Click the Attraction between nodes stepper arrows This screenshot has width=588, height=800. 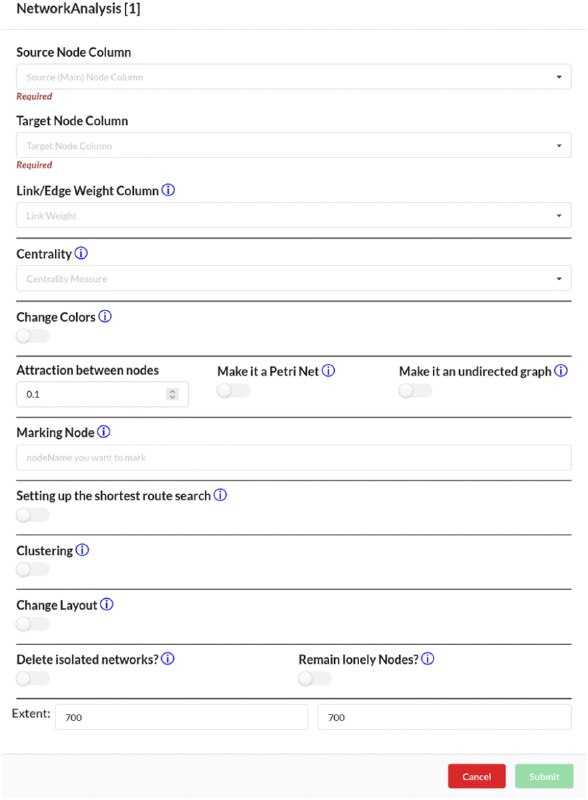(173, 394)
